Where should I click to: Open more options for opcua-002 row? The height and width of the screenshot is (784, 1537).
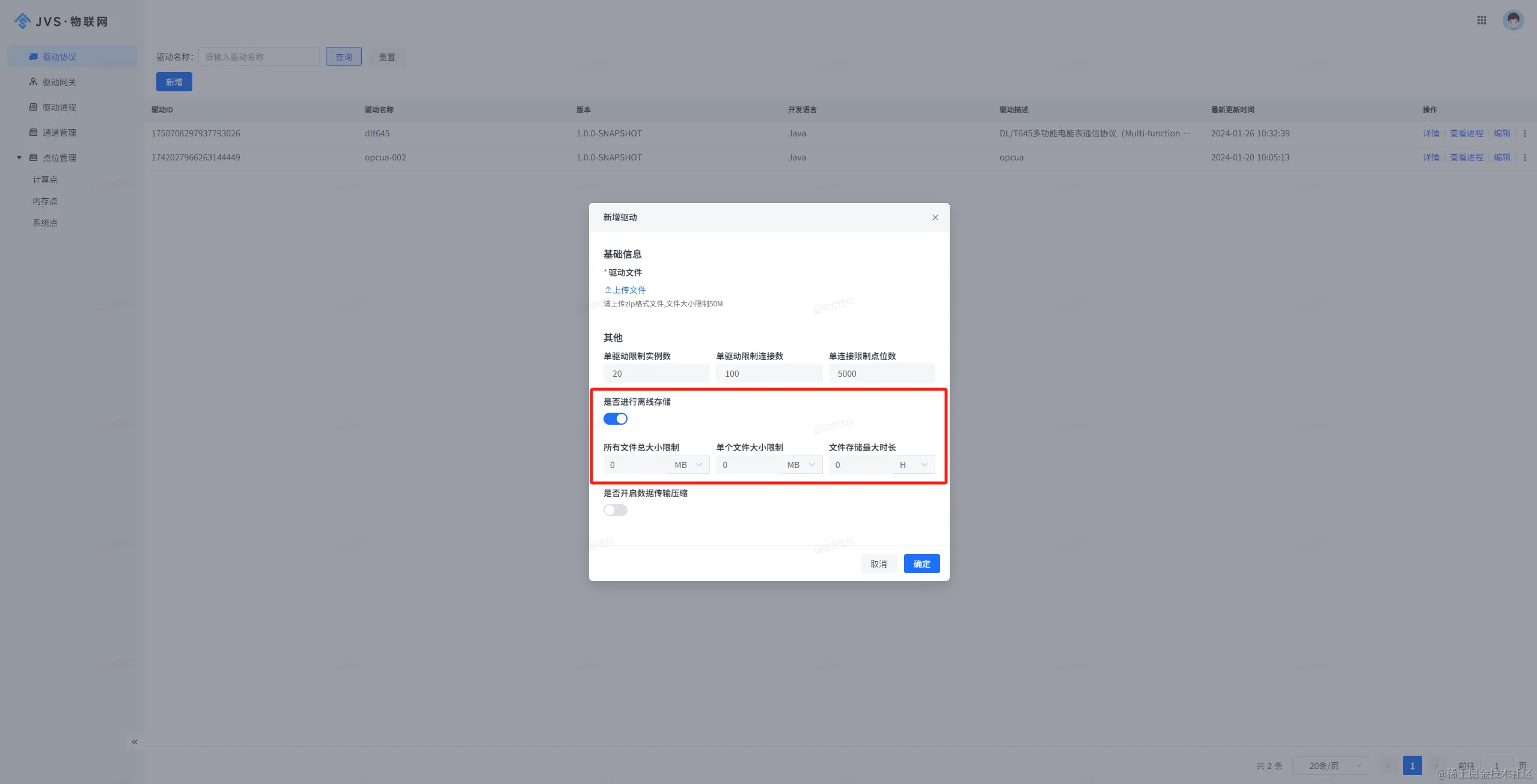(x=1524, y=157)
